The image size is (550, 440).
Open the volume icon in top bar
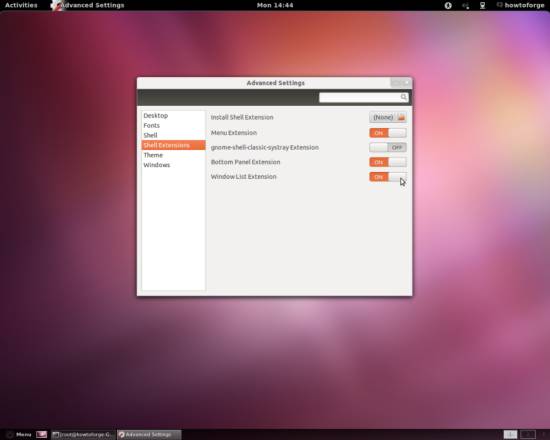pos(466,5)
